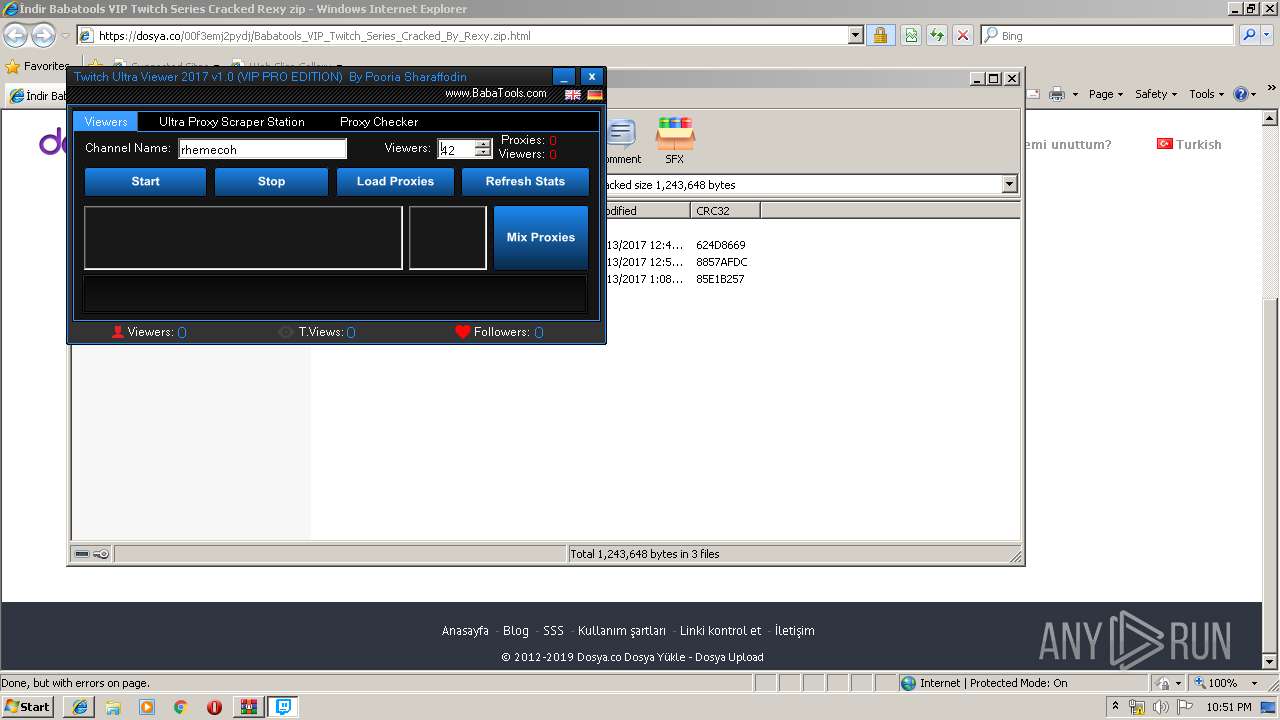Switch to WinRAR on the taskbar

(x=249, y=707)
